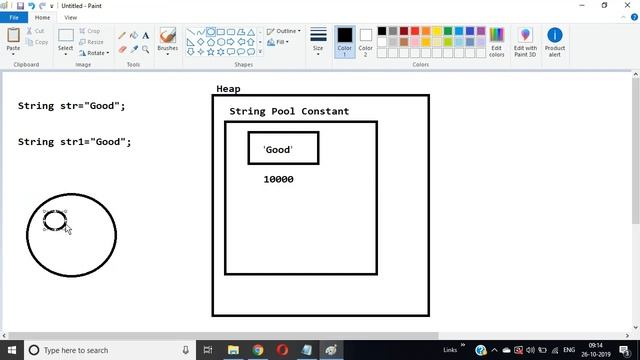Open the File menu
640x360 pixels.
[14, 18]
